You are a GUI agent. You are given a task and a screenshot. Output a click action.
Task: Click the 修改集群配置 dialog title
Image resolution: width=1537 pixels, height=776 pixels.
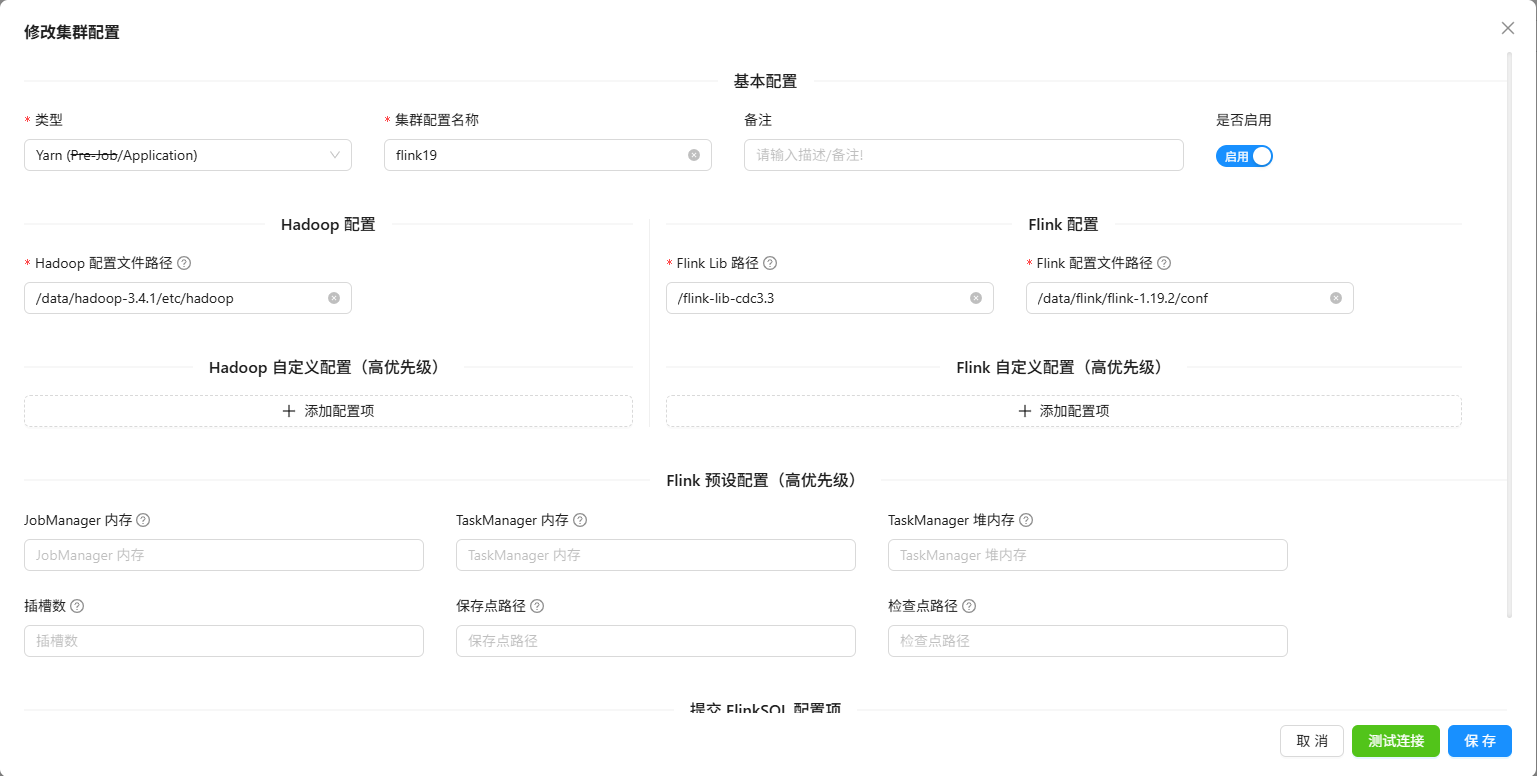click(x=72, y=31)
